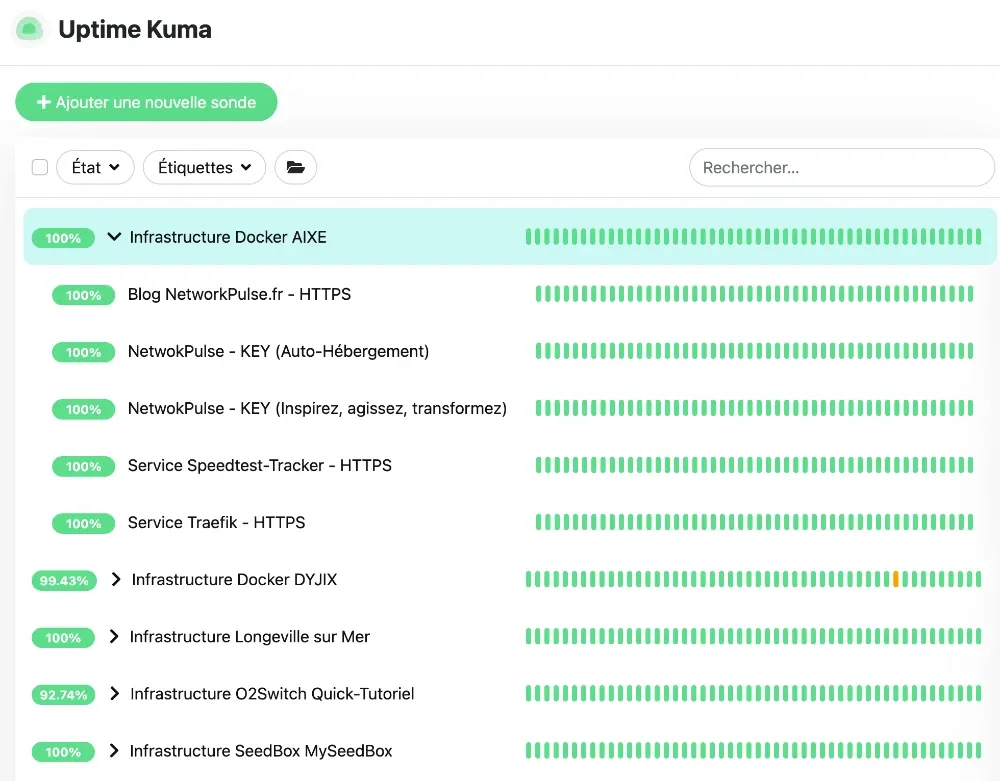Click Blog NetworkPulse.fr heartbeat status bar
The height and width of the screenshot is (781, 1000).
click(x=754, y=294)
